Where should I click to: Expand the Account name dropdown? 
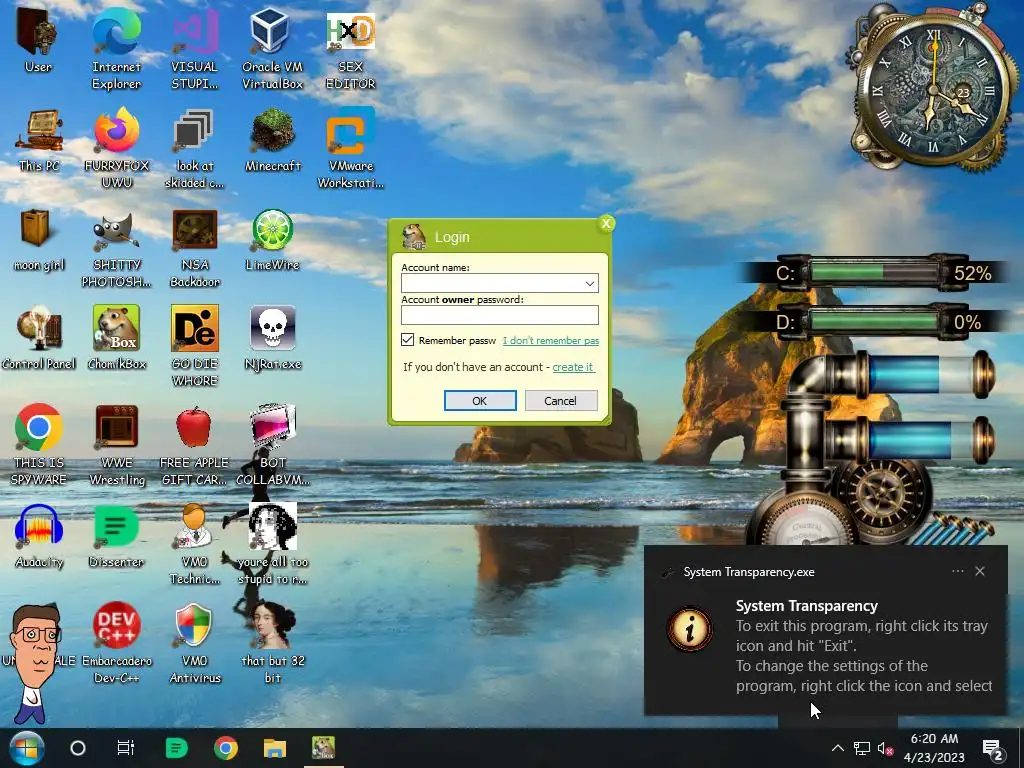tap(589, 283)
